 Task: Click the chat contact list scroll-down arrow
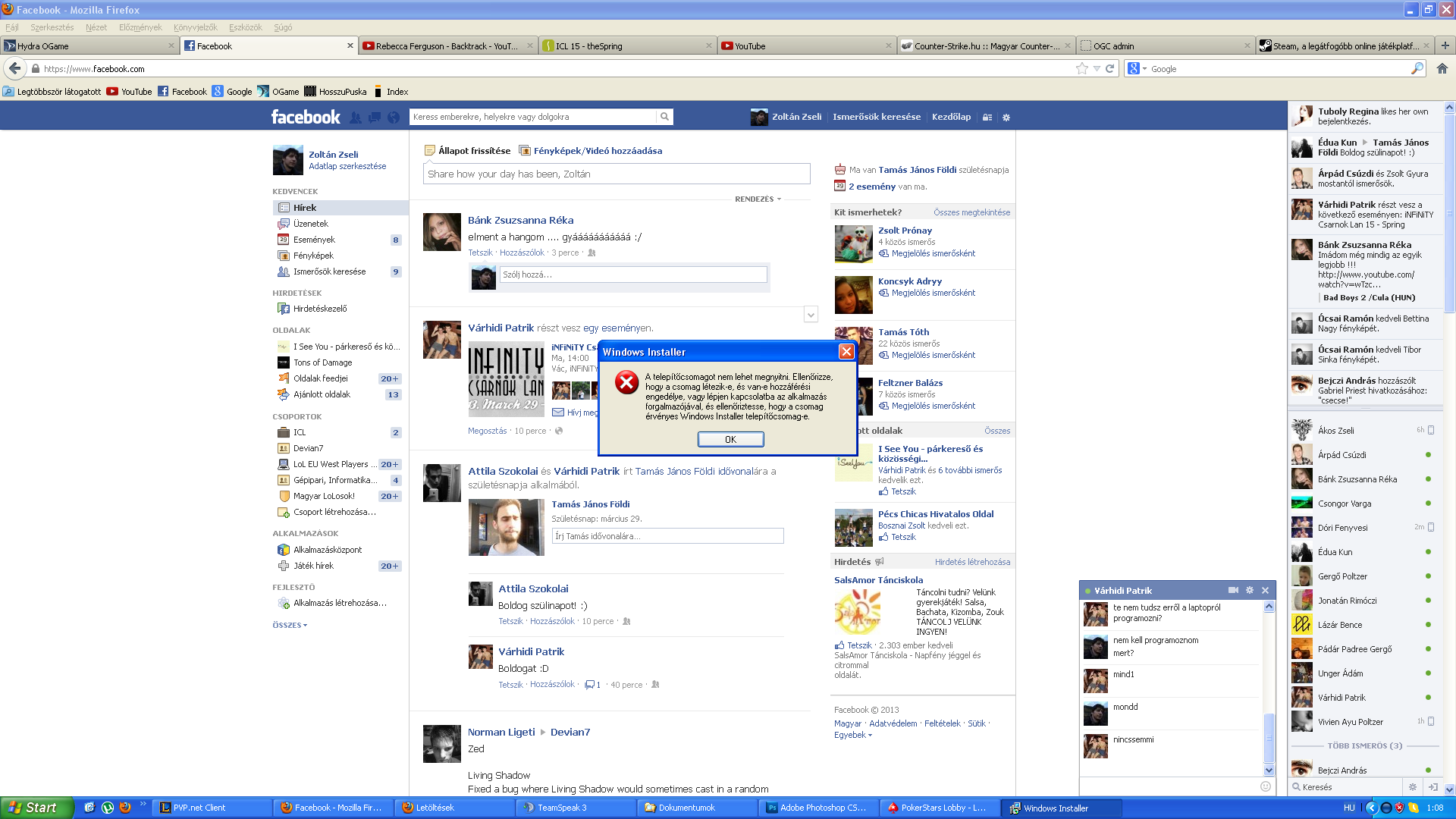click(1449, 789)
